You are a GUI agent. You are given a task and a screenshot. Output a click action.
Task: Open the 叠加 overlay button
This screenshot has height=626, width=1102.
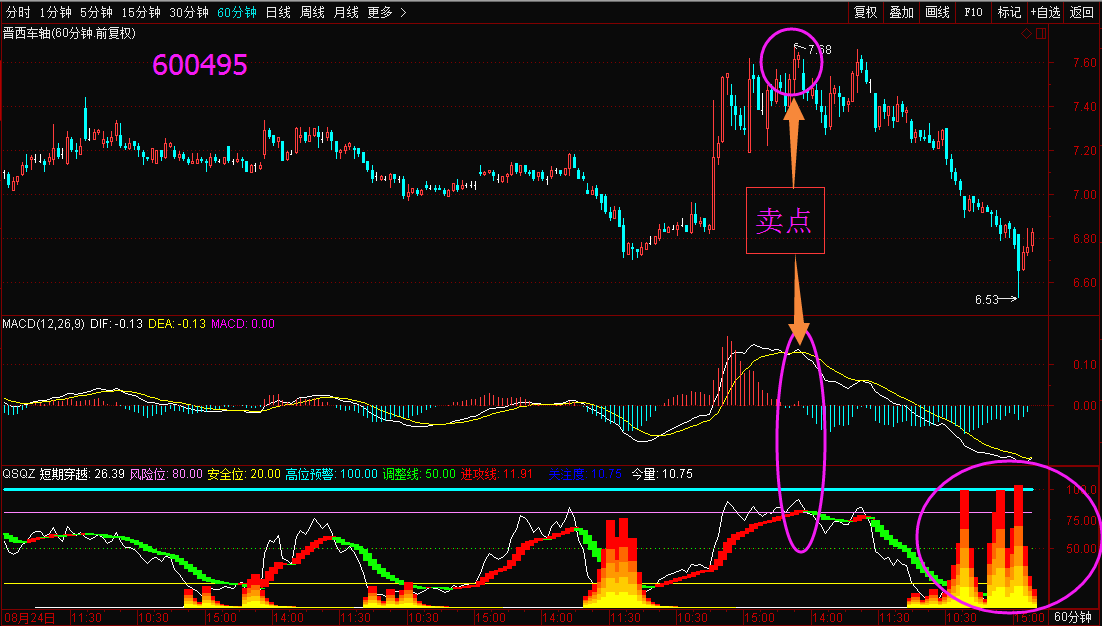902,12
